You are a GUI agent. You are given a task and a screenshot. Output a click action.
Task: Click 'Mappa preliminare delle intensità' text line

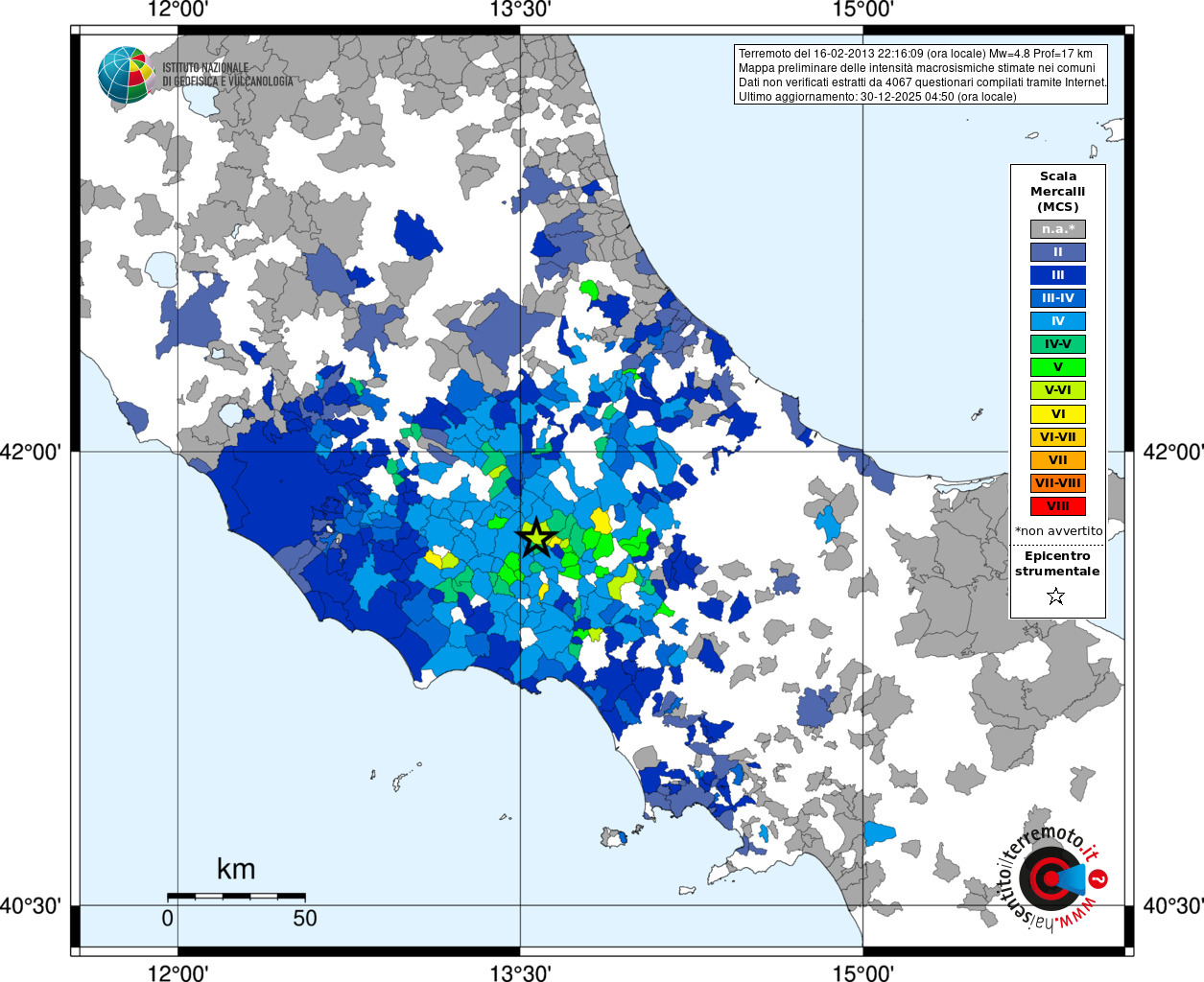[916, 68]
